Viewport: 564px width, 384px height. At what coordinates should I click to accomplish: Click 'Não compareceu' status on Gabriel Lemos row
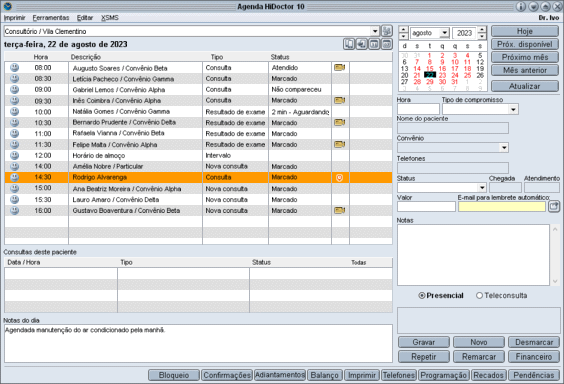pyautogui.click(x=296, y=90)
